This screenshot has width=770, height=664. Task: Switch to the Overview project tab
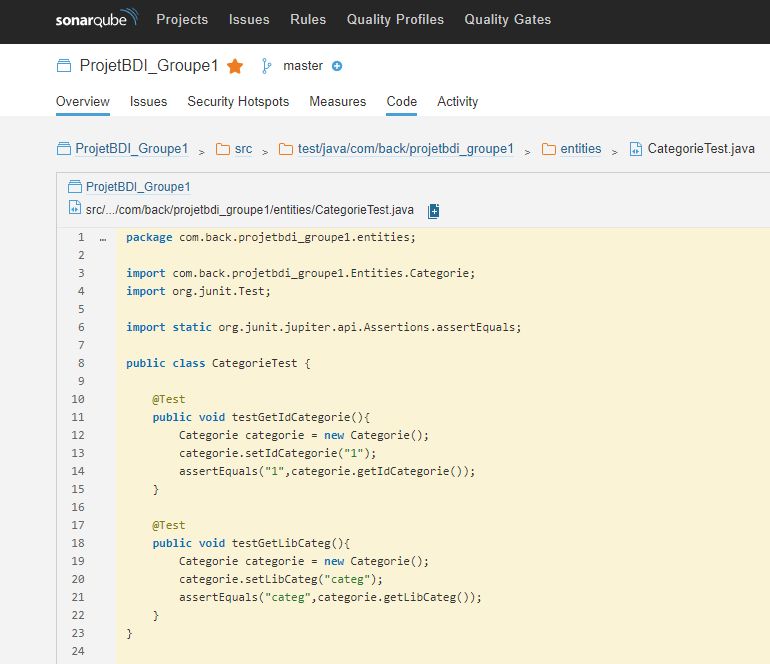[x=82, y=102]
